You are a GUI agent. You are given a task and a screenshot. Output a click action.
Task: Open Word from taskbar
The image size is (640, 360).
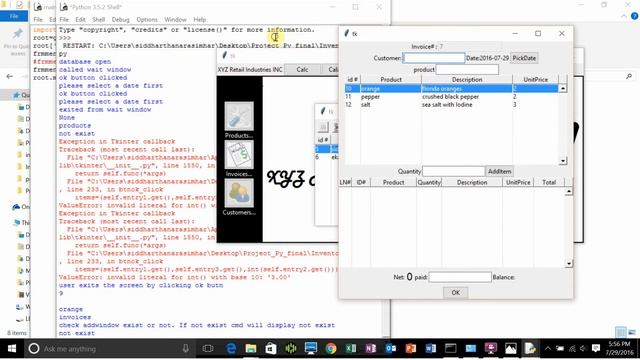pyautogui.click(x=431, y=349)
